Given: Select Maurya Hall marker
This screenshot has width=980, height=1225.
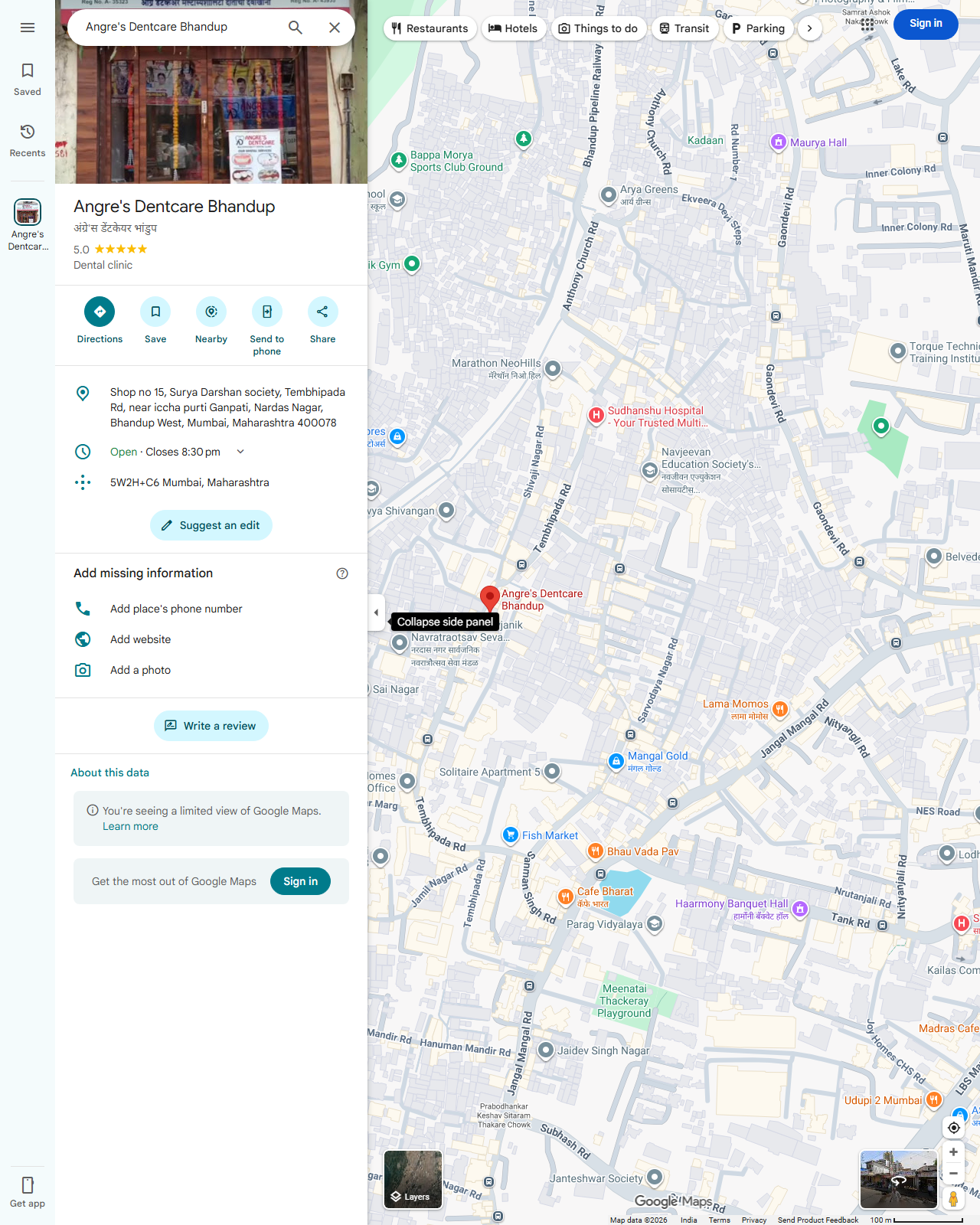Looking at the screenshot, I should [x=778, y=142].
